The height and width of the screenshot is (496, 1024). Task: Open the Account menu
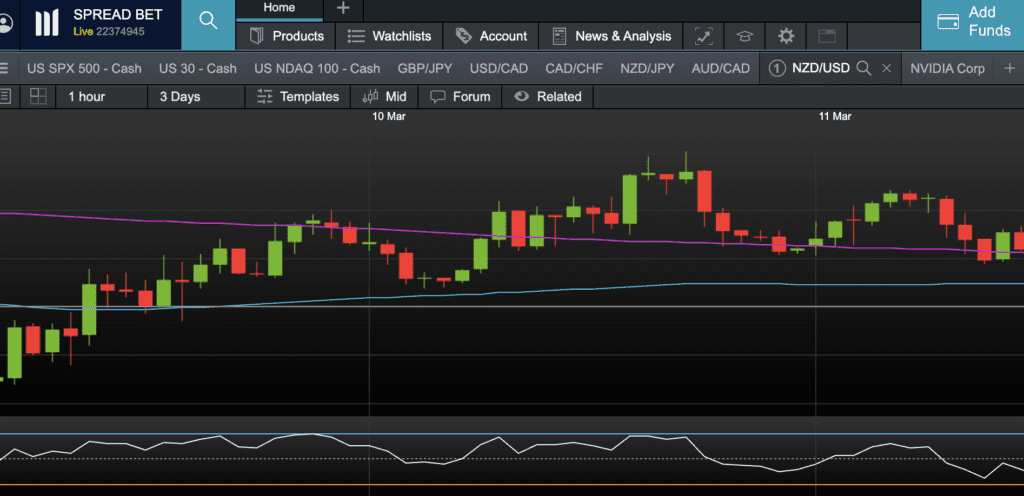pyautogui.click(x=491, y=37)
